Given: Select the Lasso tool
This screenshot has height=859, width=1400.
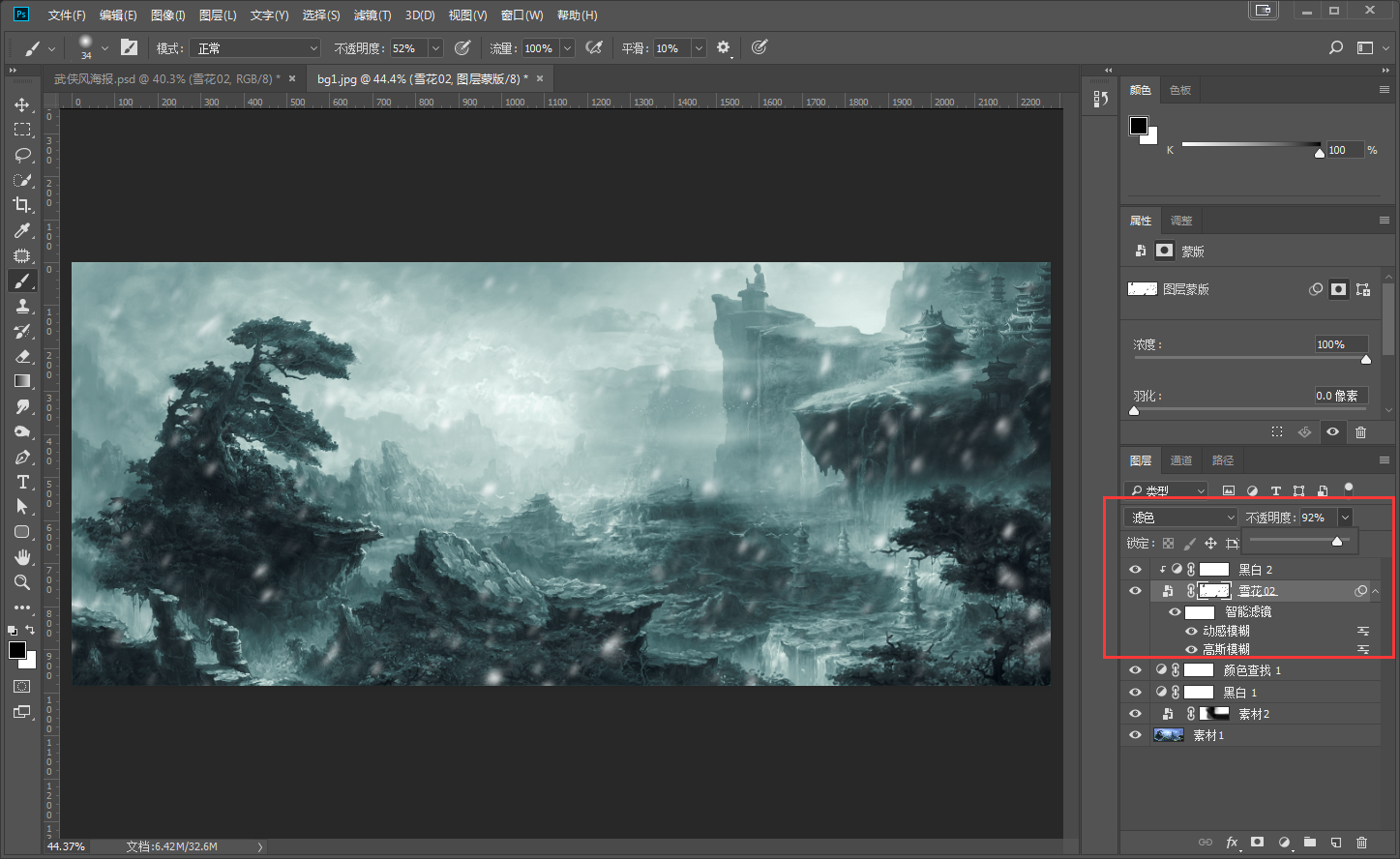Looking at the screenshot, I should pyautogui.click(x=22, y=155).
